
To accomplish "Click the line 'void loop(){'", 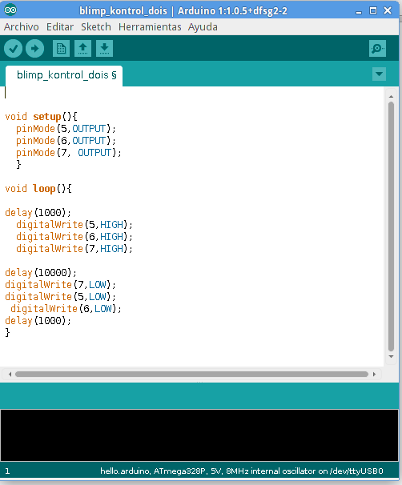I will [38, 189].
